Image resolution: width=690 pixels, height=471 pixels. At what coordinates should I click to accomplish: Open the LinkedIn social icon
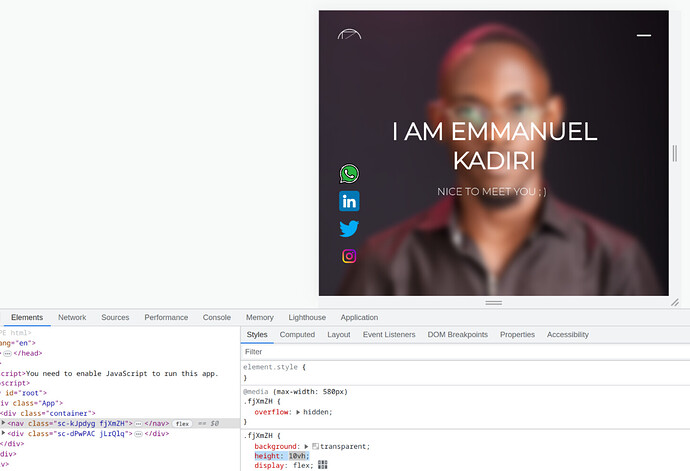click(349, 201)
